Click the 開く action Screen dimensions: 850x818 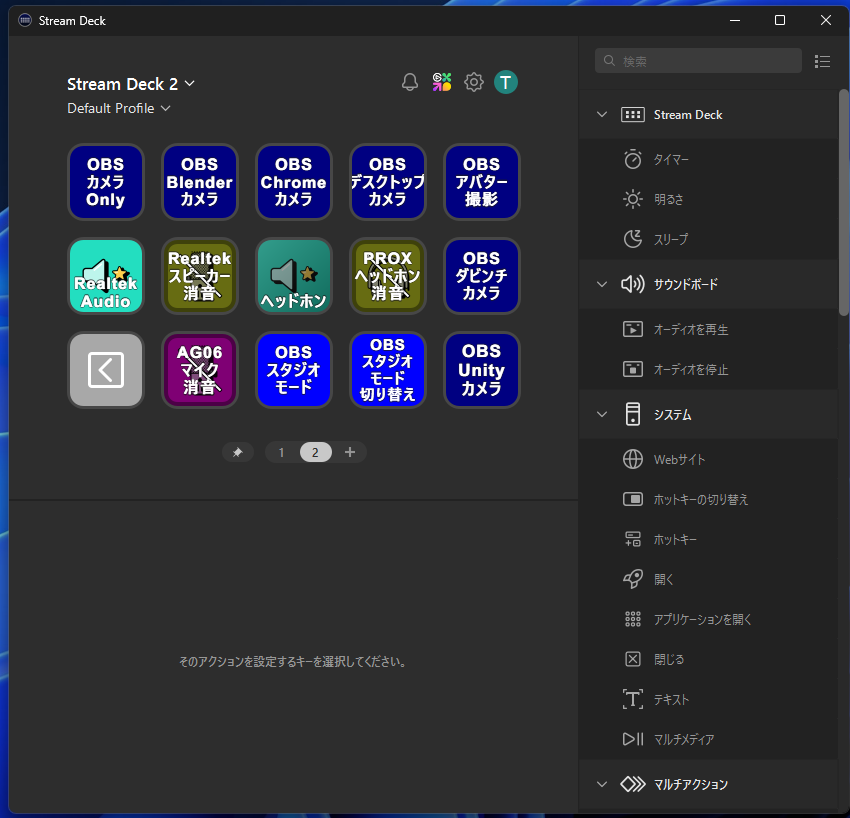click(709, 579)
